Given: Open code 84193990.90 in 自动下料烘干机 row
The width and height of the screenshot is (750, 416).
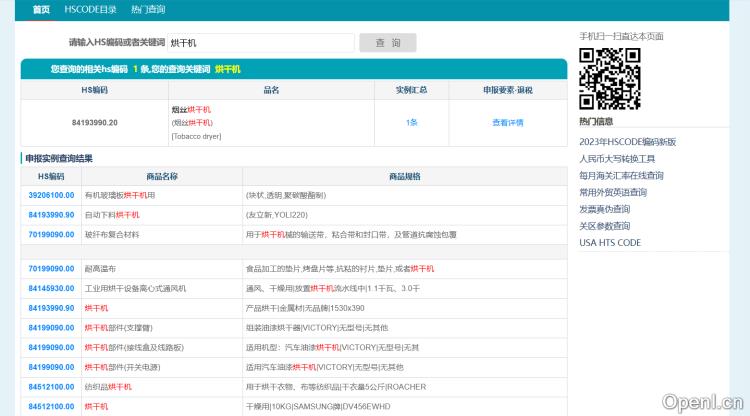Looking at the screenshot, I should (51, 215).
